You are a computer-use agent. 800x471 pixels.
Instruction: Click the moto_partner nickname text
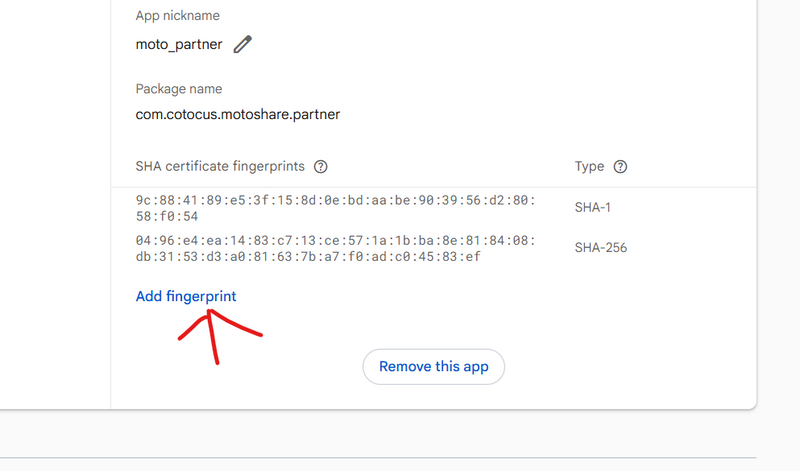point(179,44)
